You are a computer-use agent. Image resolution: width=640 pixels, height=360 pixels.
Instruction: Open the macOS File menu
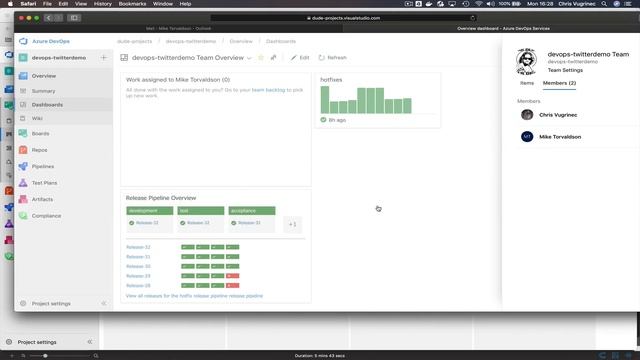[x=47, y=4]
